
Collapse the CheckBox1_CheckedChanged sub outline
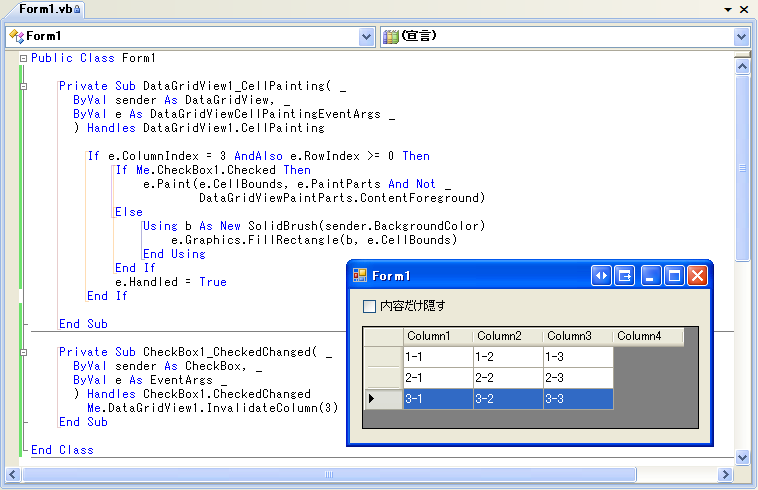point(23,352)
